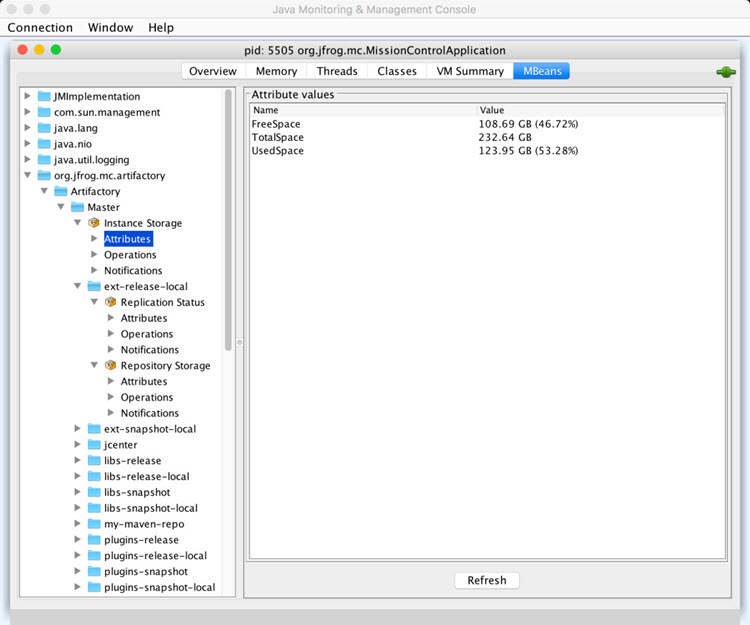Click the tree panel vertical scrollbar

(x=228, y=220)
